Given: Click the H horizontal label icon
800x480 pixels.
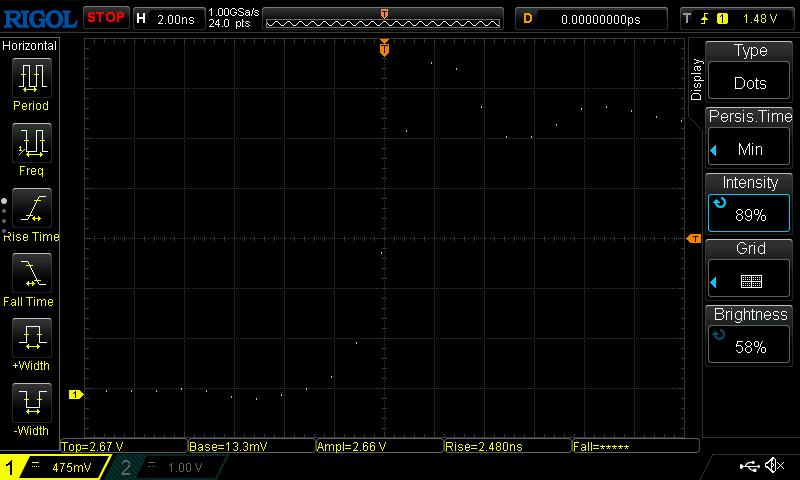Looking at the screenshot, I should click(x=141, y=19).
